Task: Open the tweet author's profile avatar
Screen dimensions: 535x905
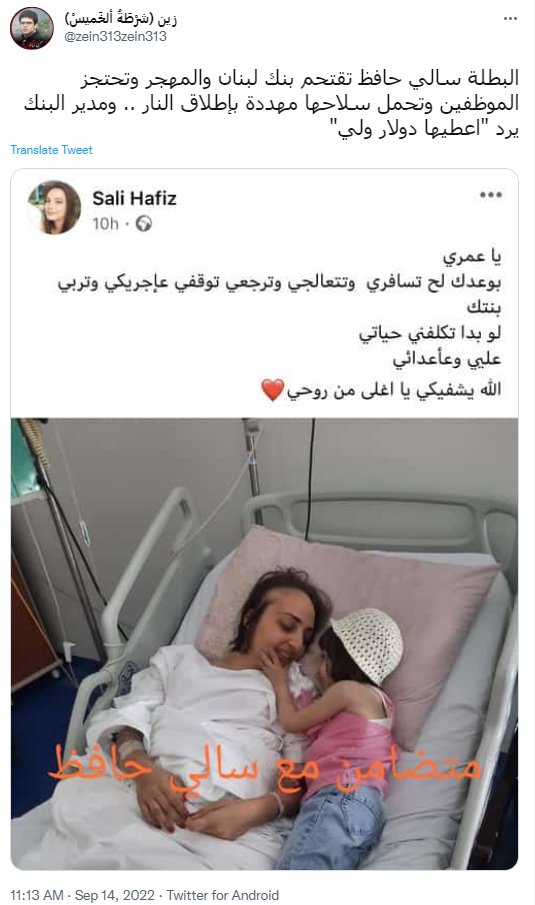Action: [x=32, y=28]
